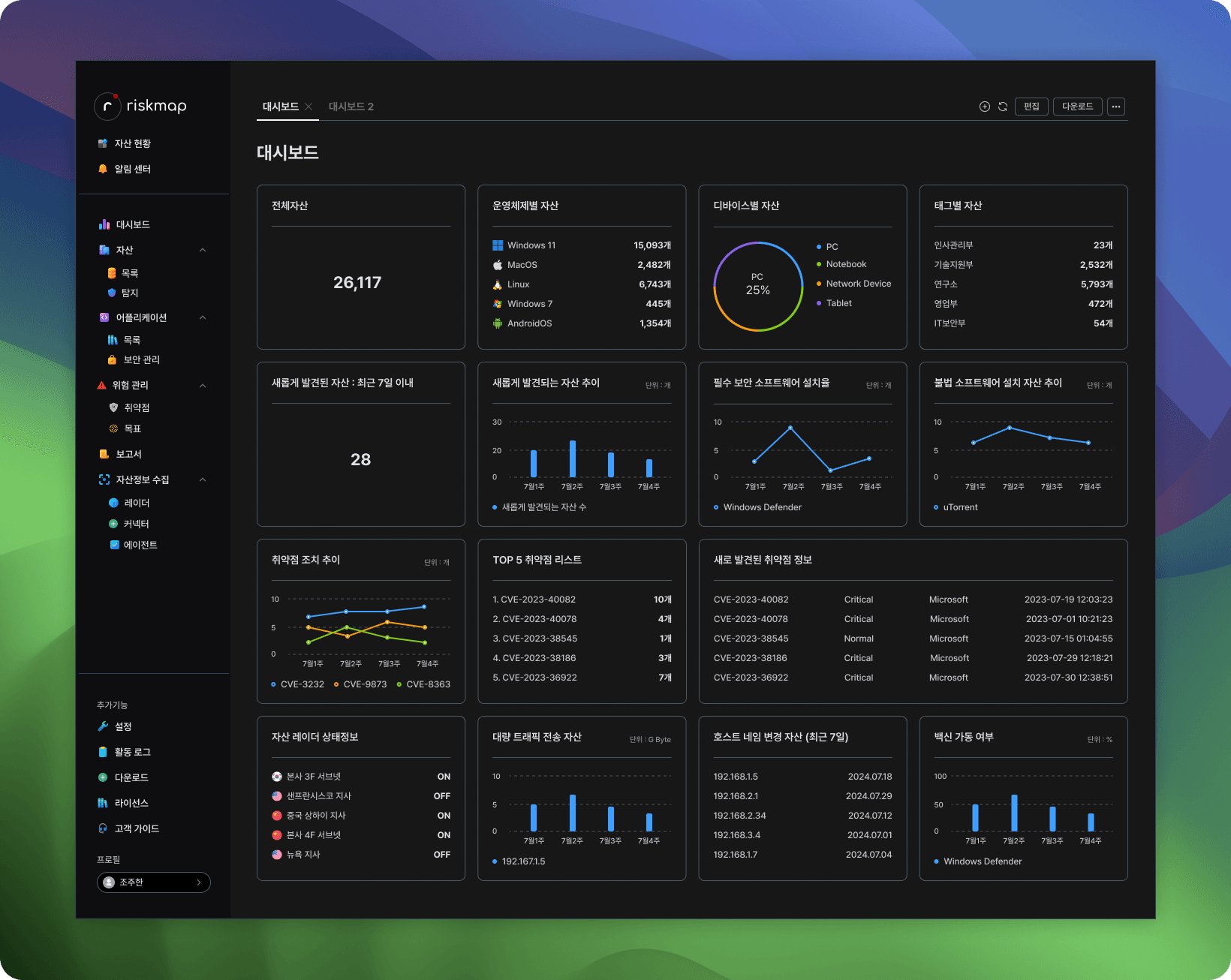Open the 알림 센터 bell icon
This screenshot has width=1231, height=980.
[104, 169]
